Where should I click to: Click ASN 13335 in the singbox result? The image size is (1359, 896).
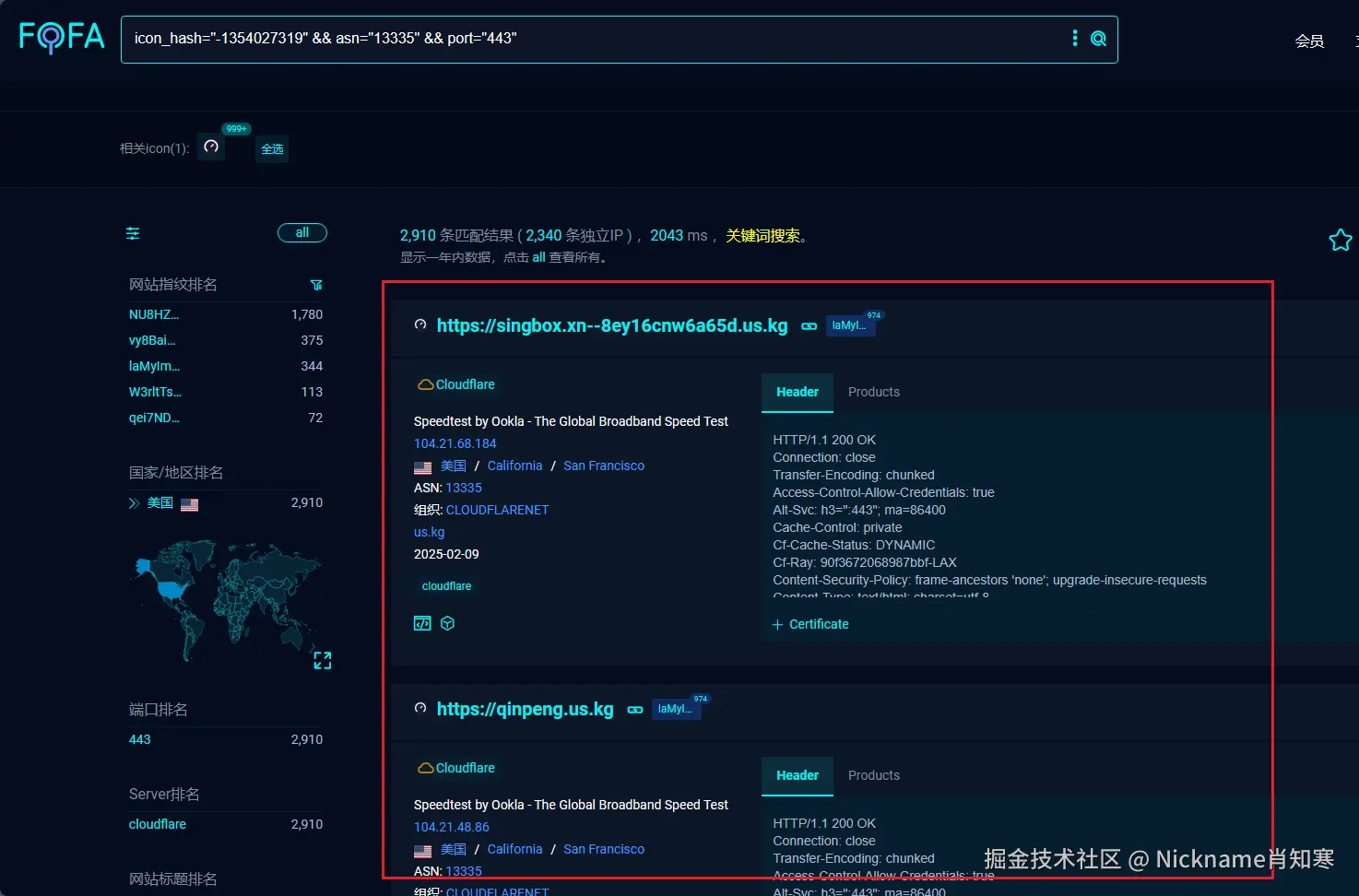tap(464, 488)
